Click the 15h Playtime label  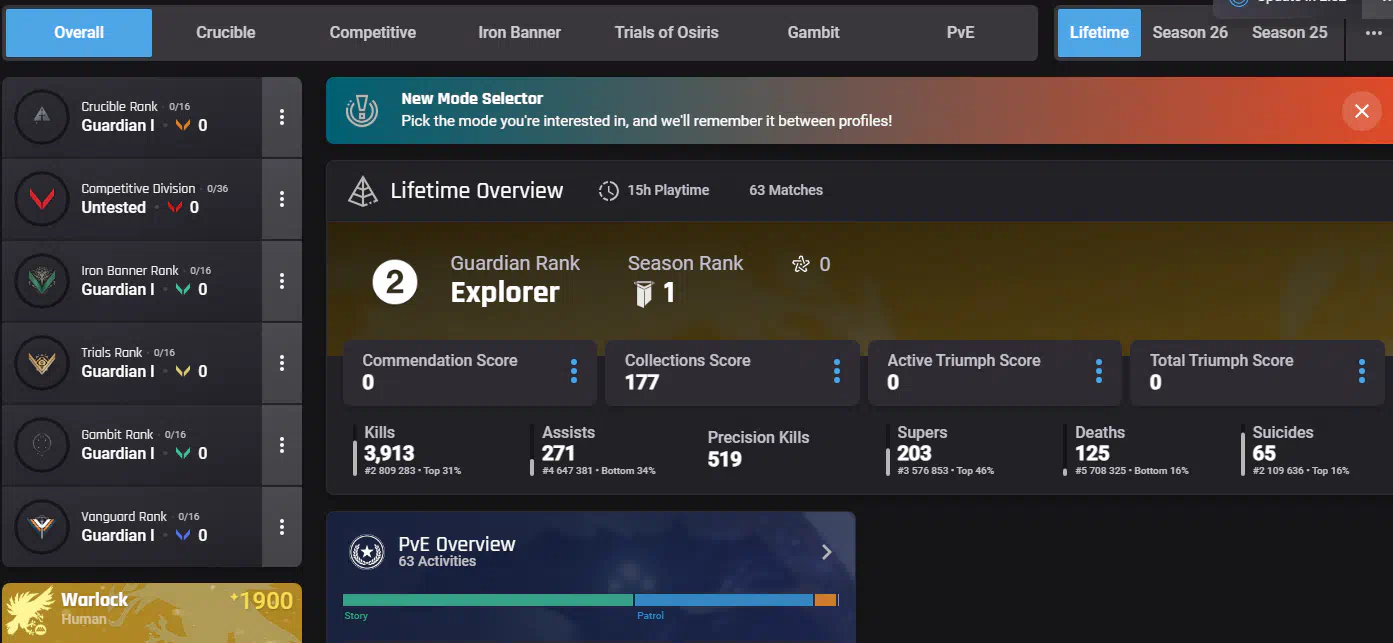pyautogui.click(x=668, y=190)
